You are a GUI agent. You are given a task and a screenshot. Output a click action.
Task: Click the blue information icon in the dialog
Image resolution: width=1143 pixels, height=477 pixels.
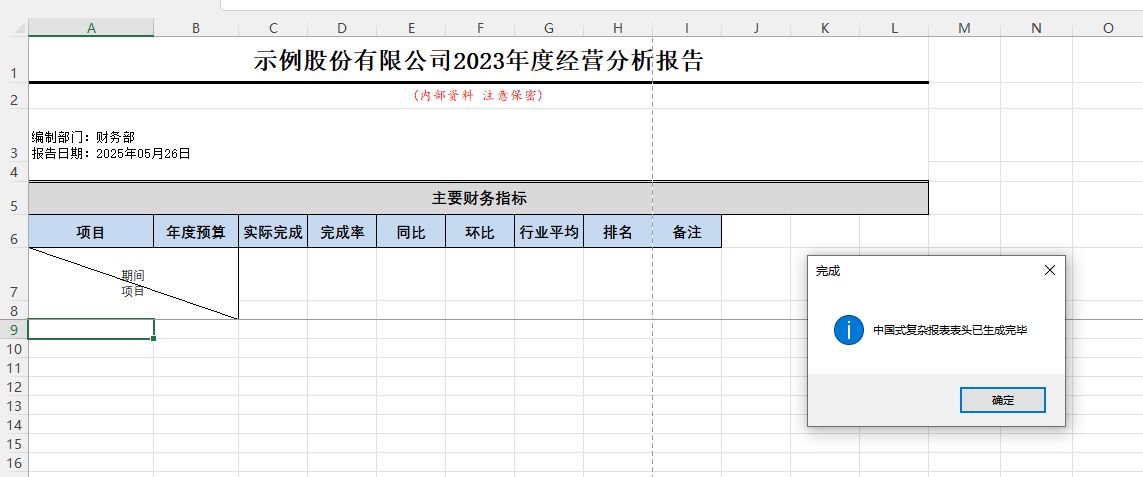848,330
